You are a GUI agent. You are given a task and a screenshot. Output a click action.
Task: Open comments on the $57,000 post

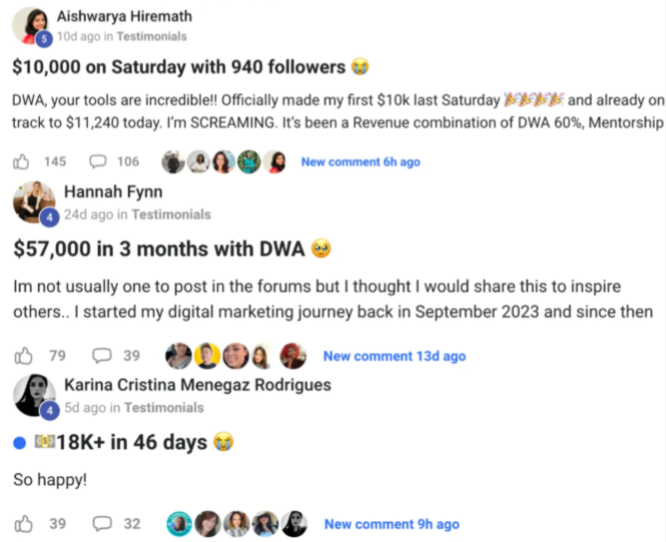coord(102,355)
